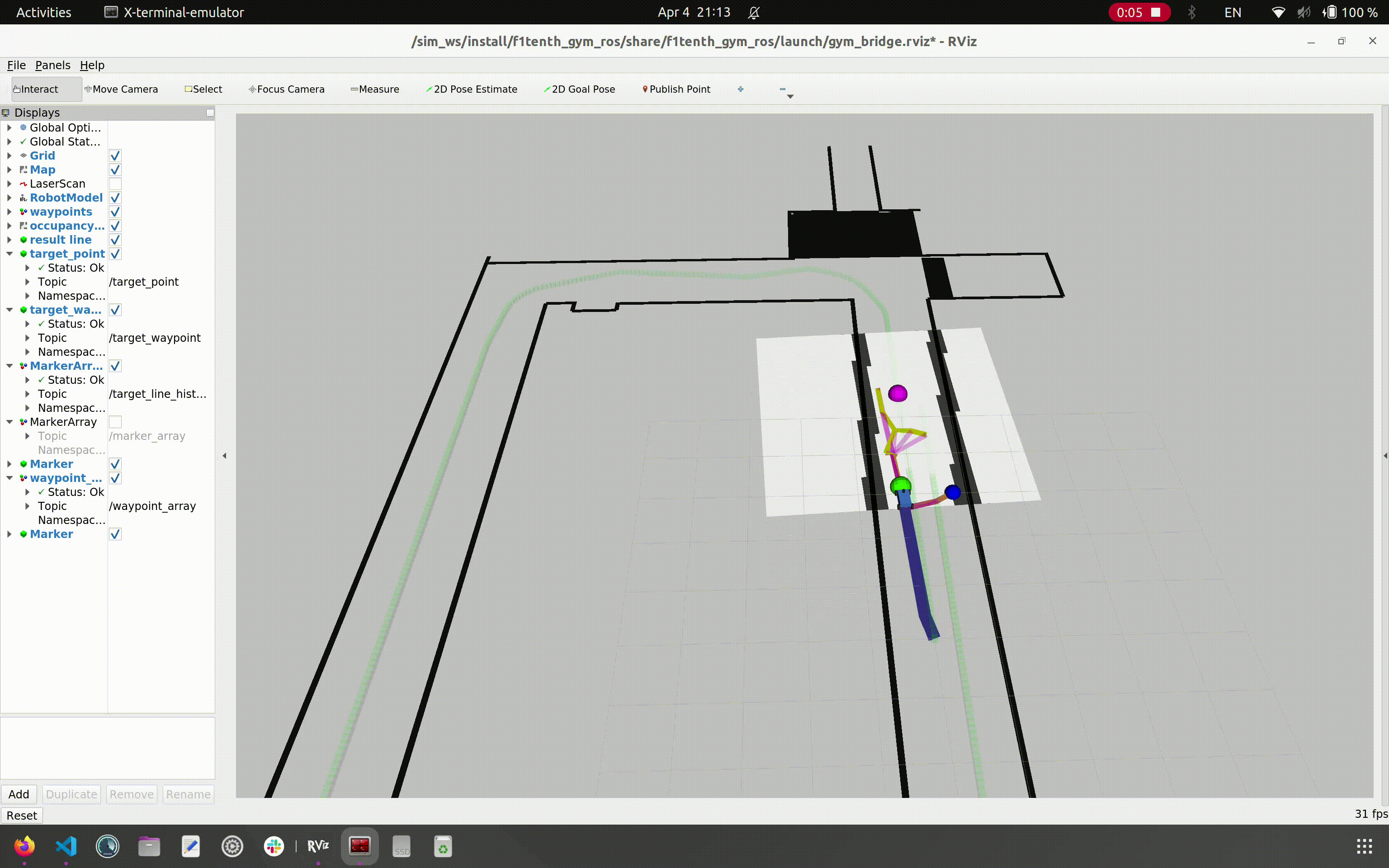
Task: Toggle the waypoints display checkbox
Action: coord(115,212)
